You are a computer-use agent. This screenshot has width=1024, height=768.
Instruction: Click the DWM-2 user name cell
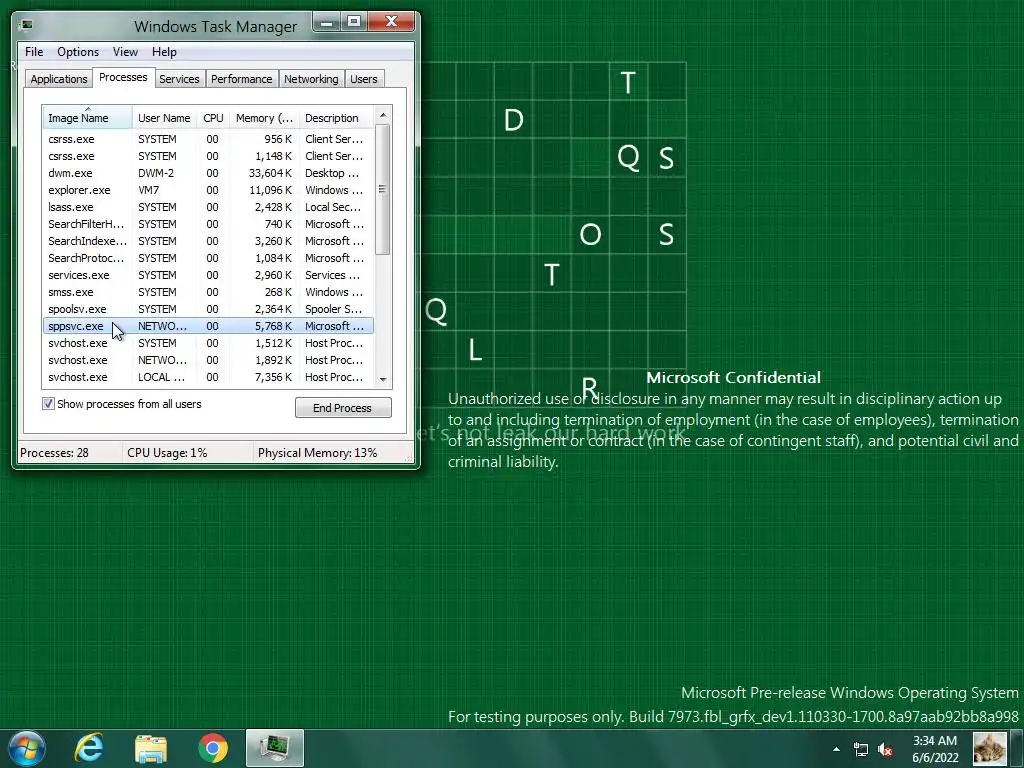[x=156, y=173]
